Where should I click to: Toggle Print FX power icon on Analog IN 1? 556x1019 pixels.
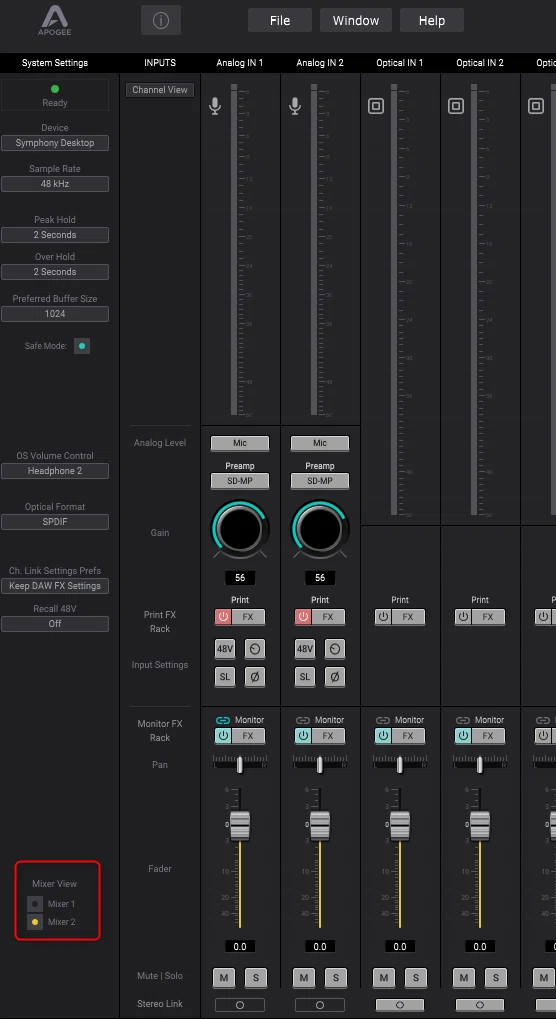tap(223, 617)
